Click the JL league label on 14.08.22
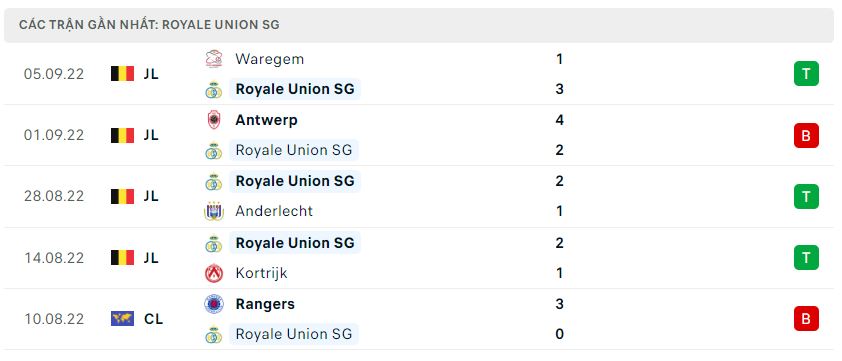The width and height of the screenshot is (842, 361). coord(151,258)
